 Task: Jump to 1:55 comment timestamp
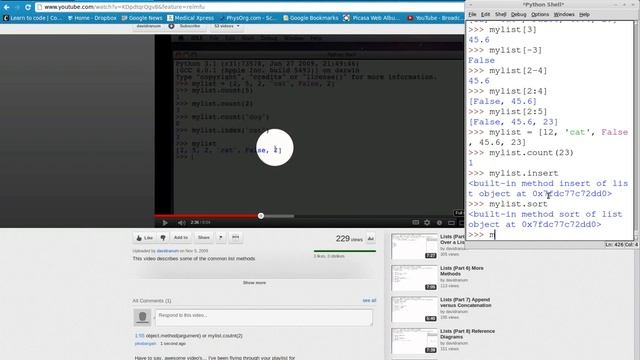coord(140,336)
